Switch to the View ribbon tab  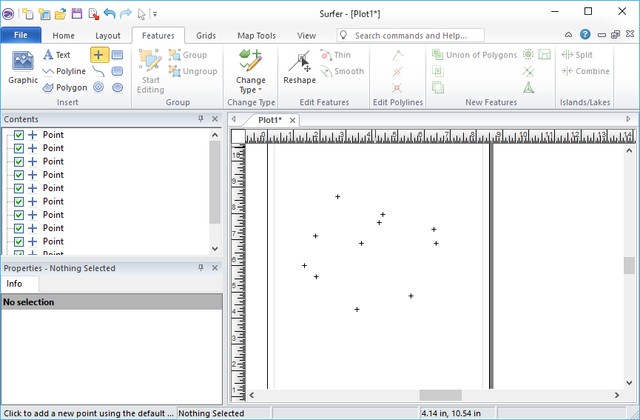(307, 36)
